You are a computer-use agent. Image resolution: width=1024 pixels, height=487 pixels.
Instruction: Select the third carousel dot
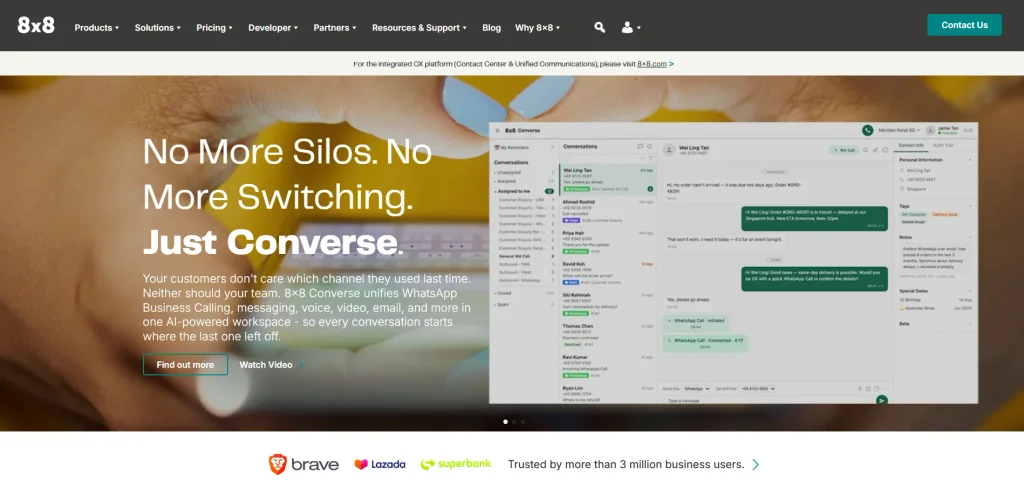pos(522,422)
